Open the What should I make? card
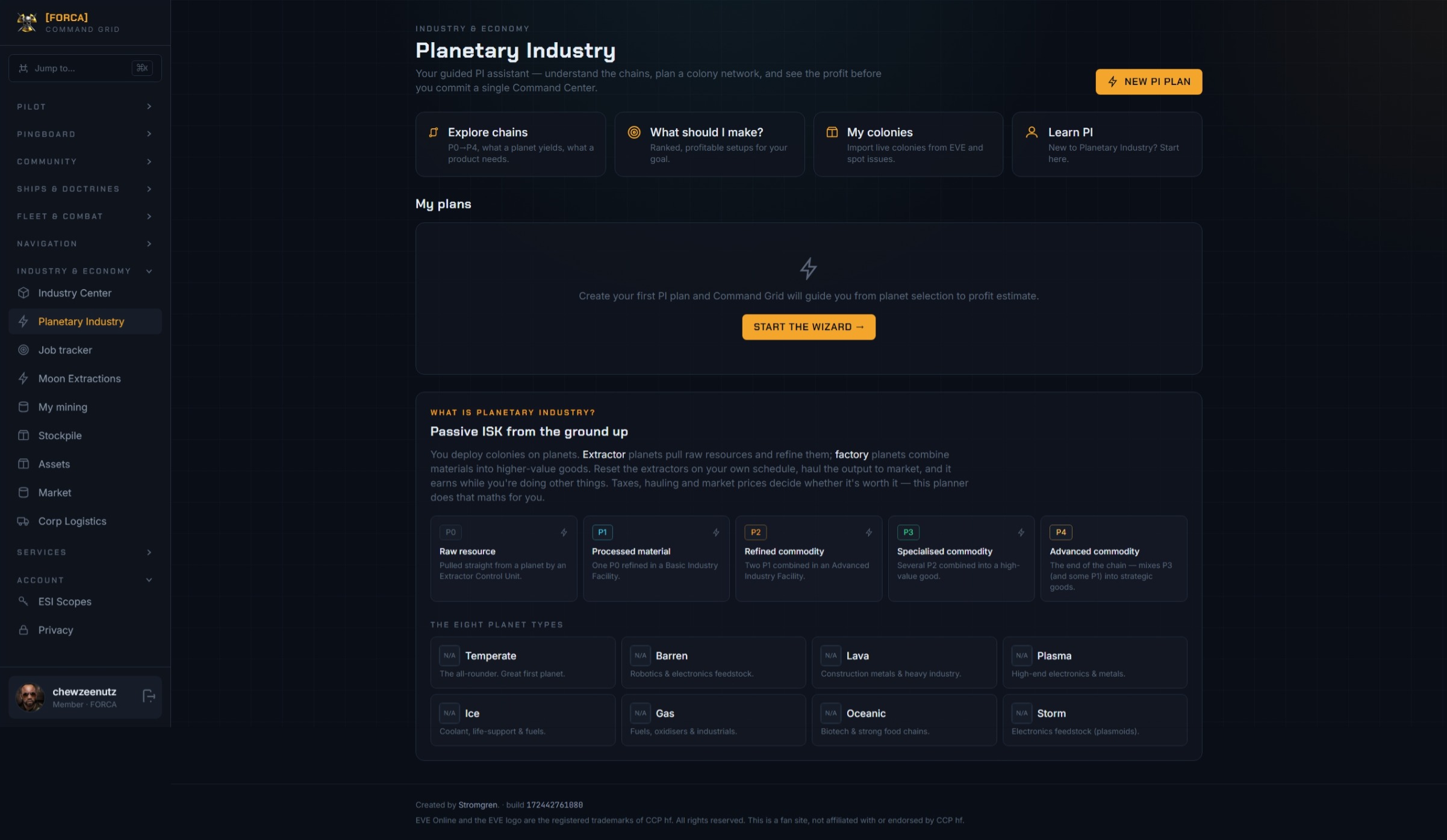The width and height of the screenshot is (1447, 840). pyautogui.click(x=709, y=144)
